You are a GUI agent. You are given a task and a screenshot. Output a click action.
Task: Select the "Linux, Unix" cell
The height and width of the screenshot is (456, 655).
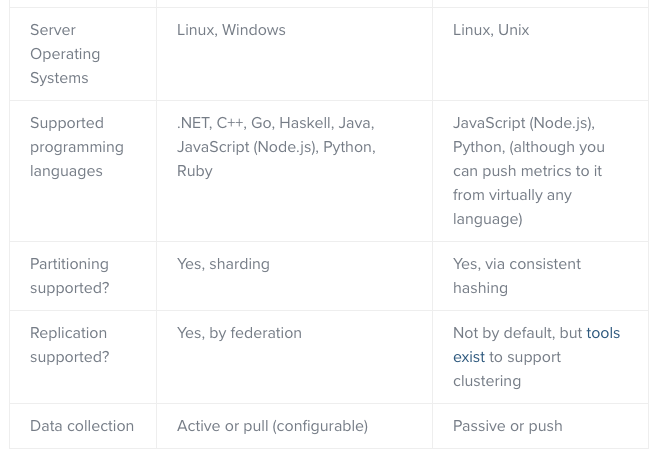pyautogui.click(x=491, y=30)
